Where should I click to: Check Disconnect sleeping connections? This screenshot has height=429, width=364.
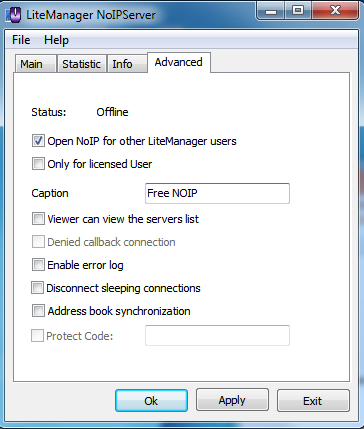[37, 288]
